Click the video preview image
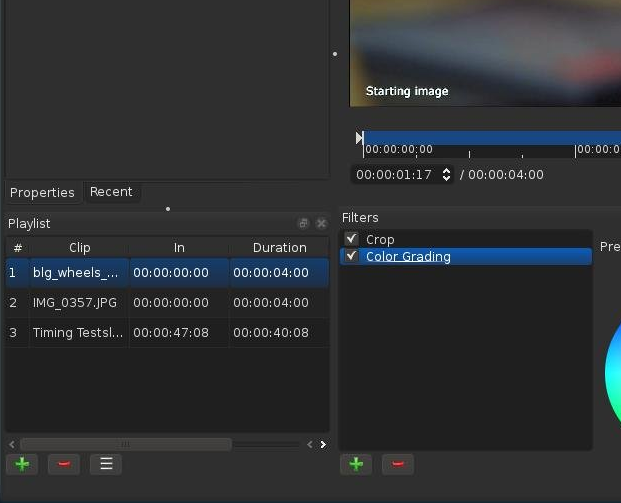The width and height of the screenshot is (621, 503). click(485, 53)
